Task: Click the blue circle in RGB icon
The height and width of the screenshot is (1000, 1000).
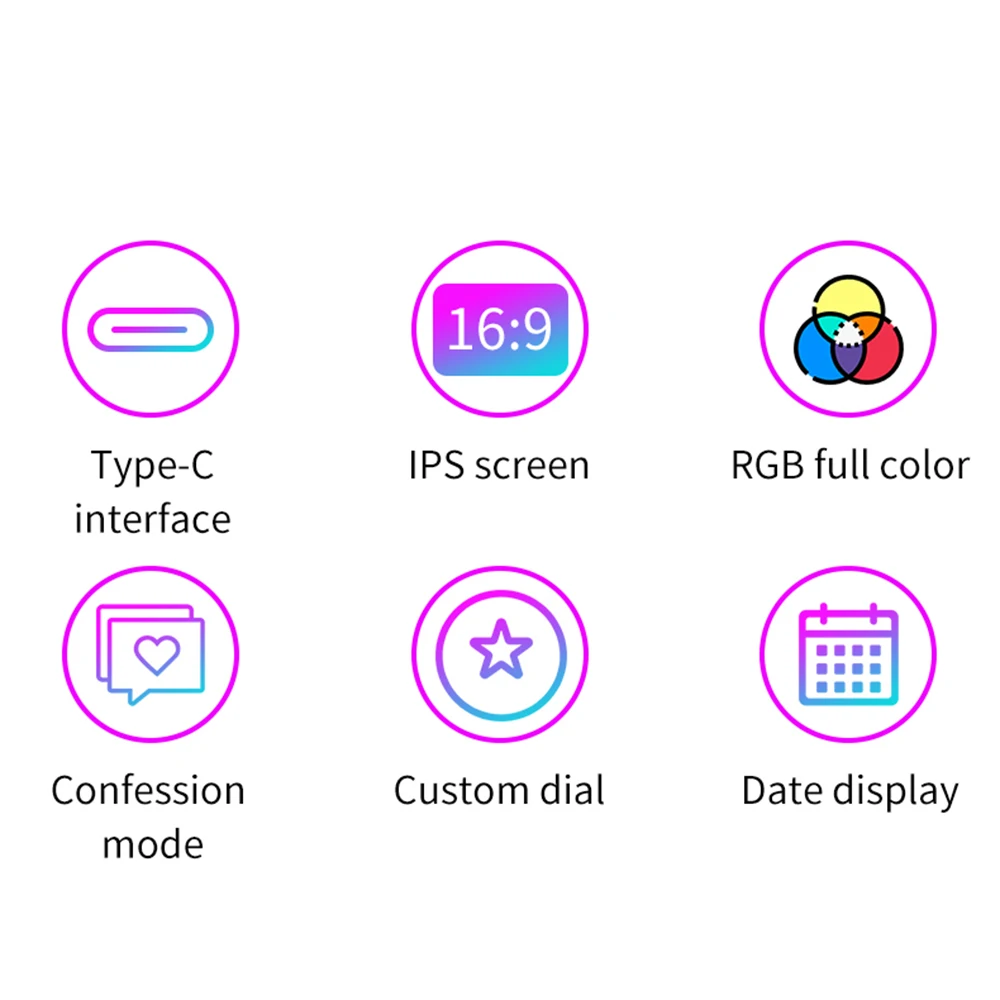Action: click(x=814, y=352)
